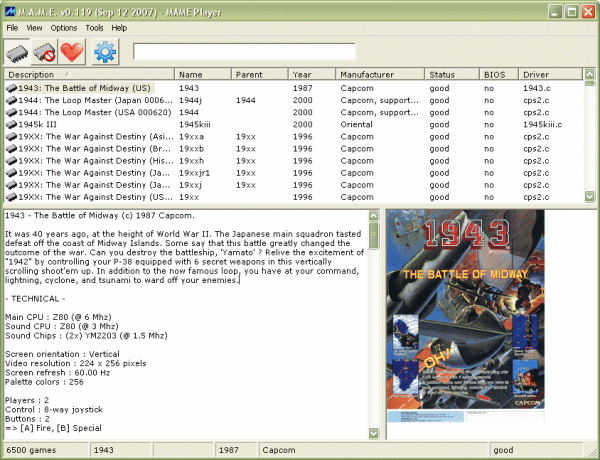
Task: Click chip icon beside 1944 Loop Master USA
Action: [11, 113]
